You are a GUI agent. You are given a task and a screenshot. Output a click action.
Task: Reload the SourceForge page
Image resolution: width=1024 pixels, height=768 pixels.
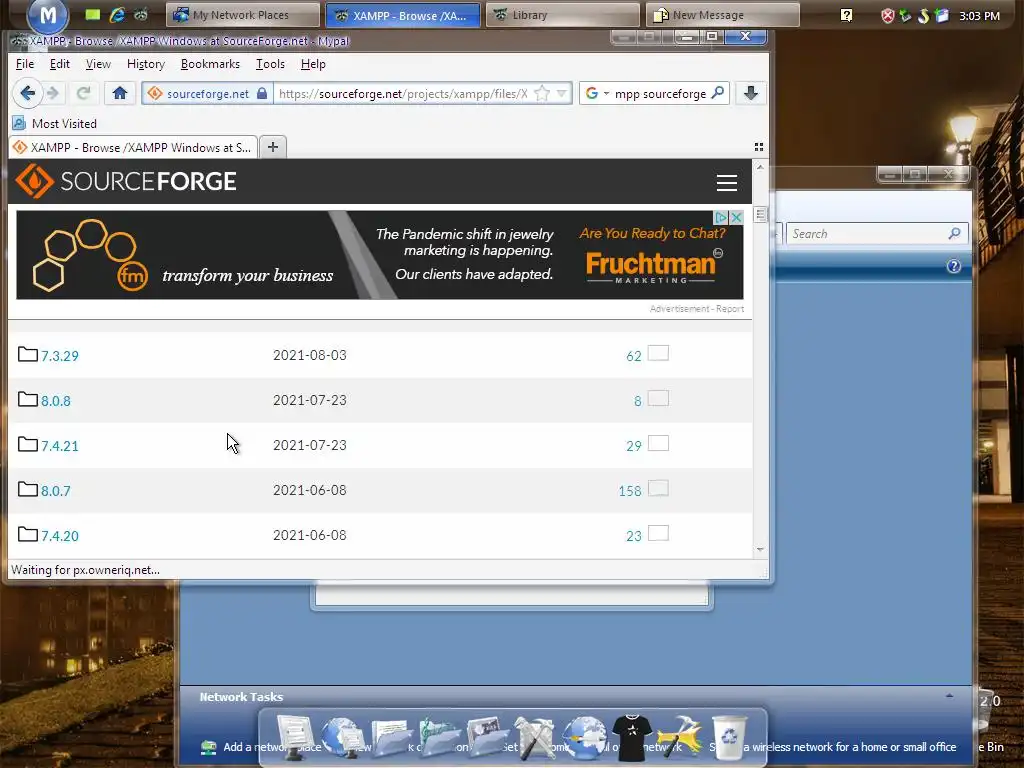click(x=83, y=93)
